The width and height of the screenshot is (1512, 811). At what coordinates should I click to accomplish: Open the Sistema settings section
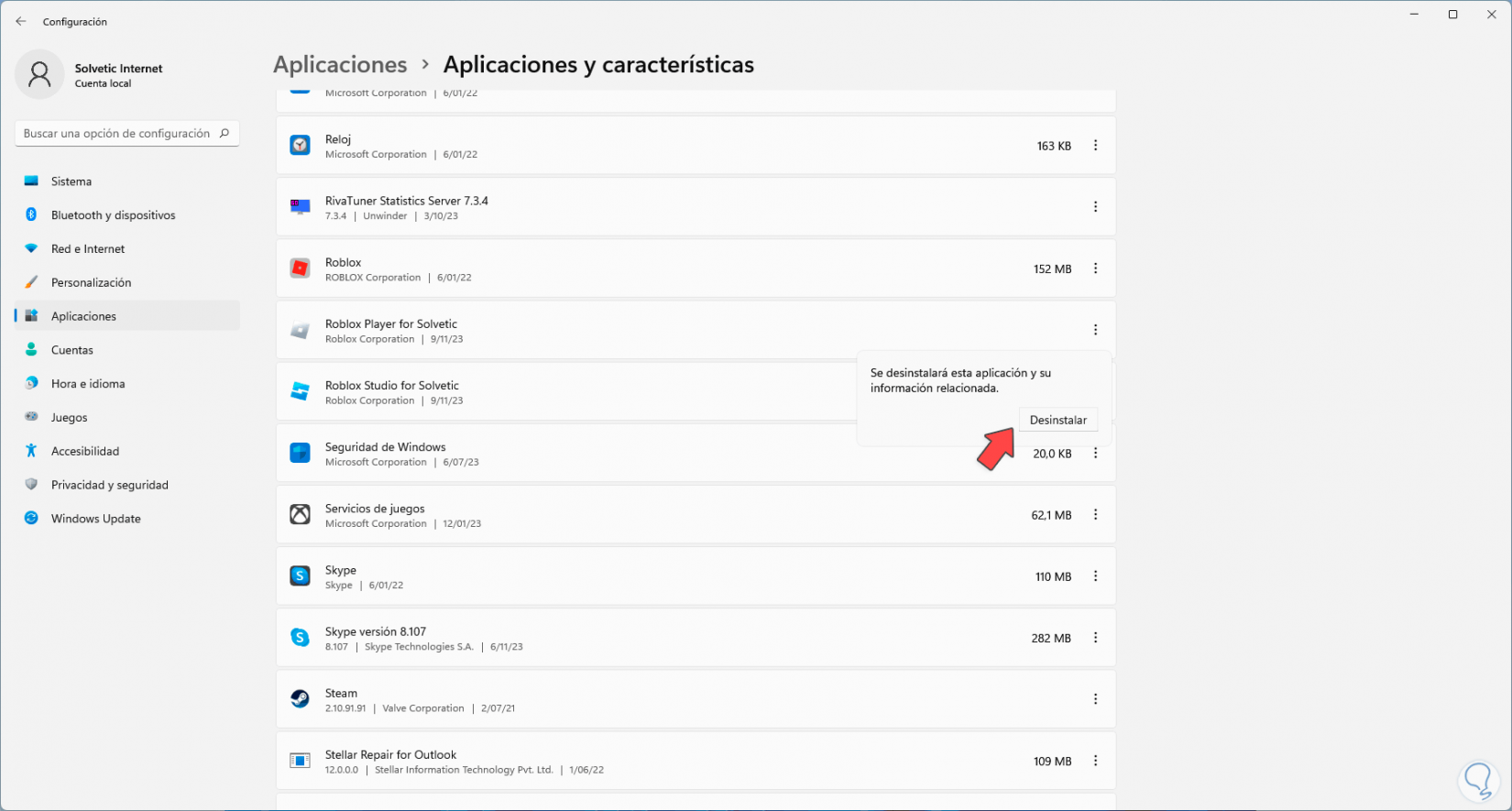tap(71, 181)
